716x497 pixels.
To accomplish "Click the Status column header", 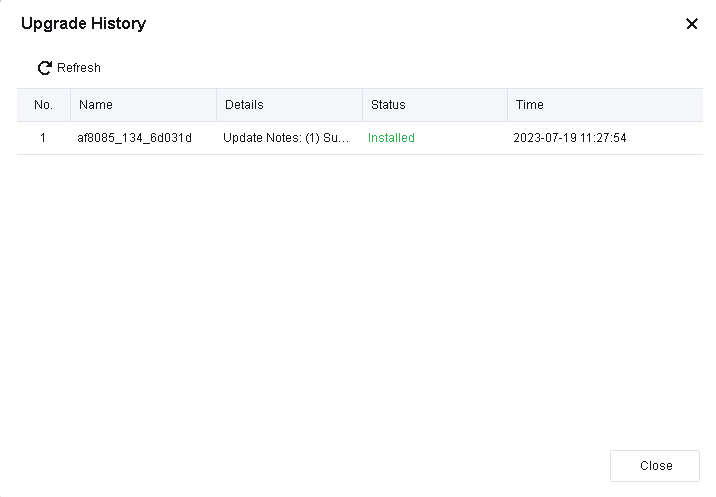I will tap(388, 105).
